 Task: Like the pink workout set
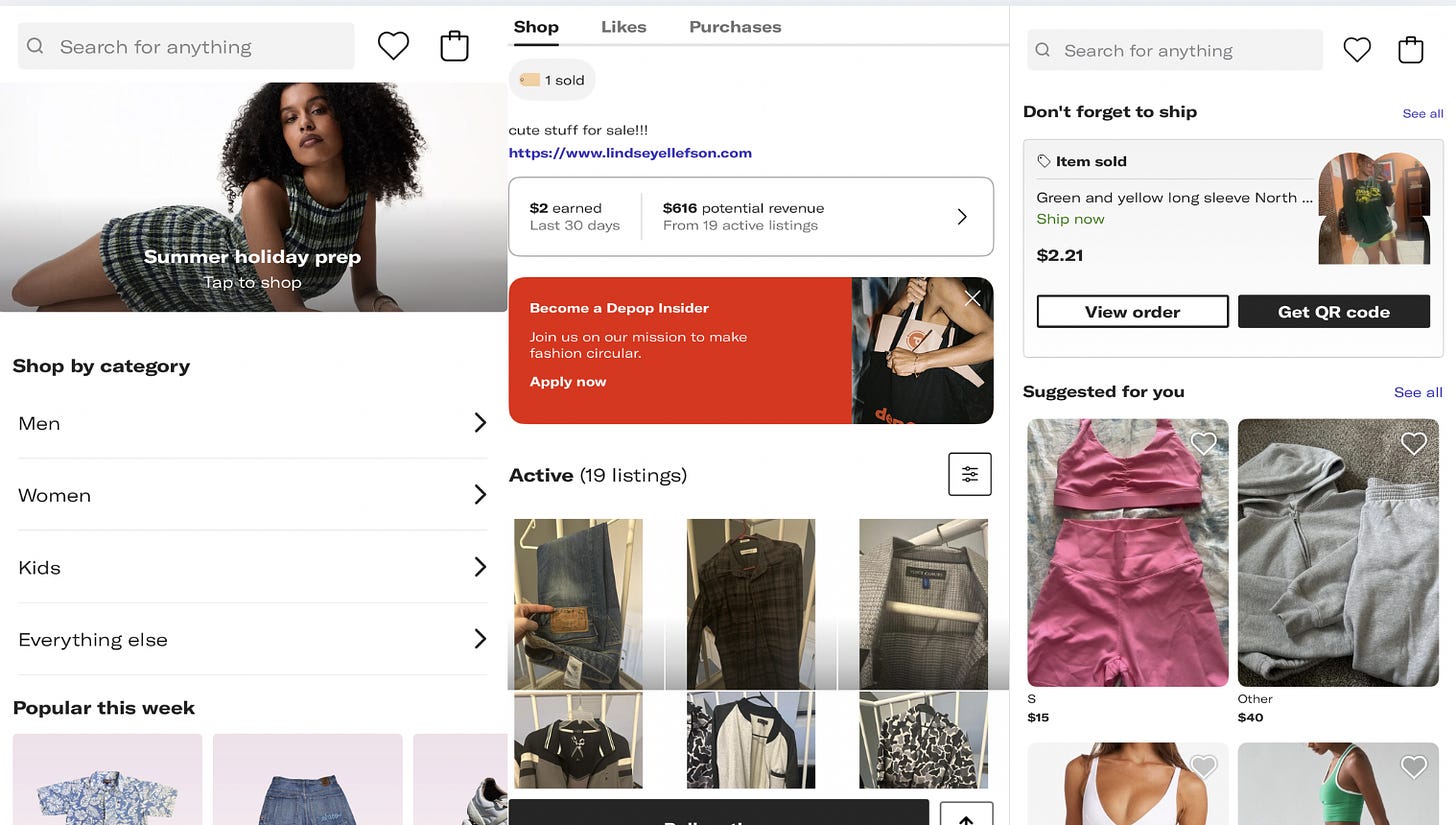pos(1203,442)
